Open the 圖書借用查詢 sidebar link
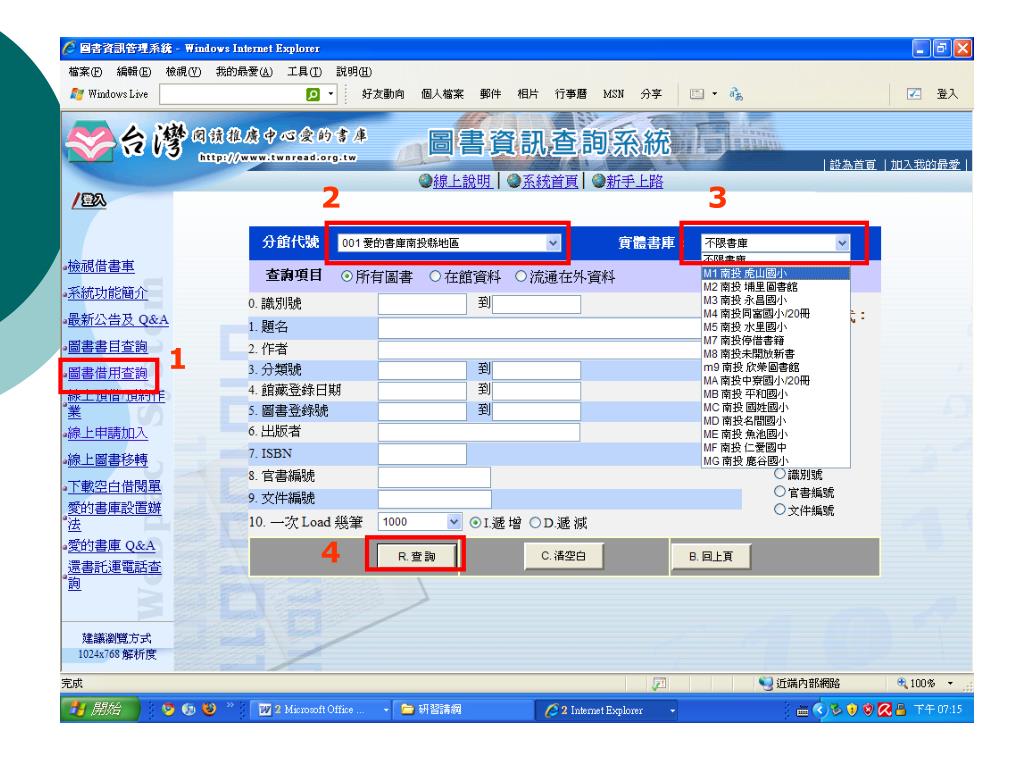Screen dimensions: 1024x768 tap(108, 373)
